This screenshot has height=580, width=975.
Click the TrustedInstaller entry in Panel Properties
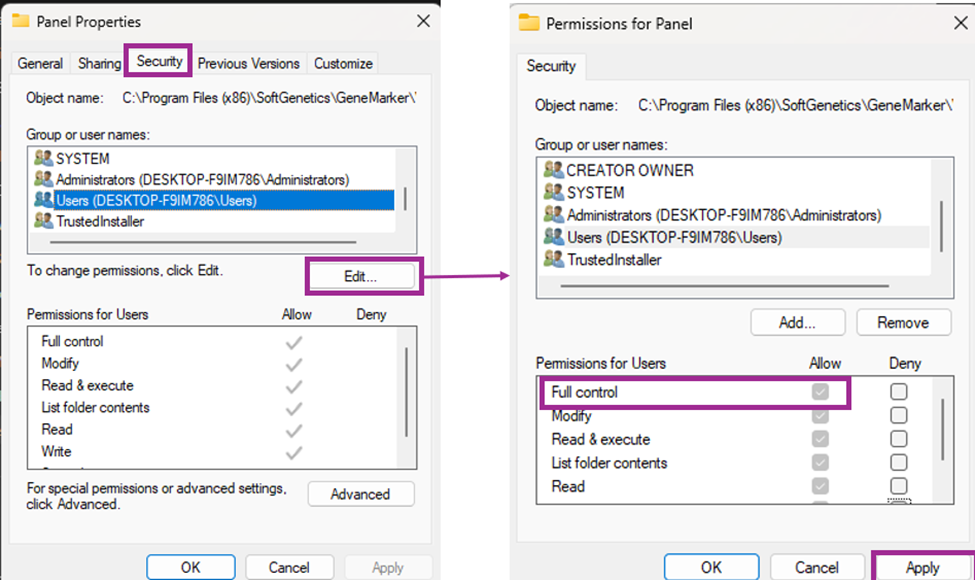[100, 221]
